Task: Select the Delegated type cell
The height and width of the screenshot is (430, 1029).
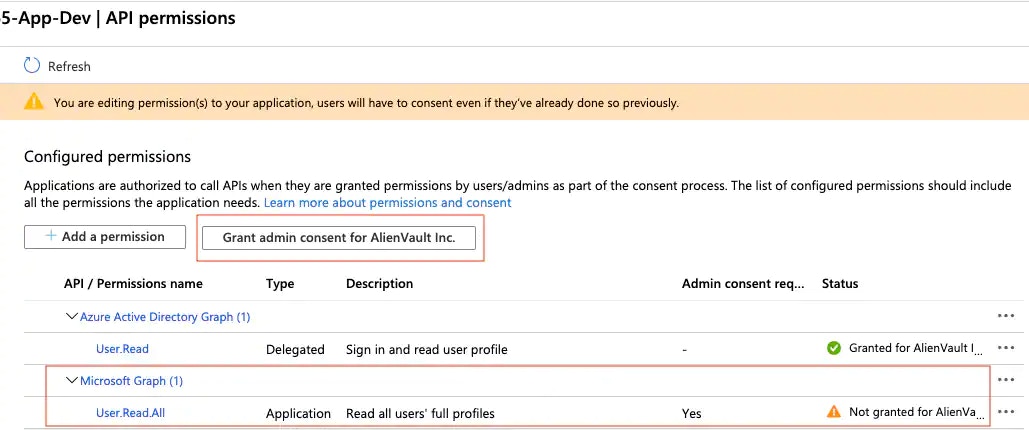Action: pyautogui.click(x=295, y=349)
